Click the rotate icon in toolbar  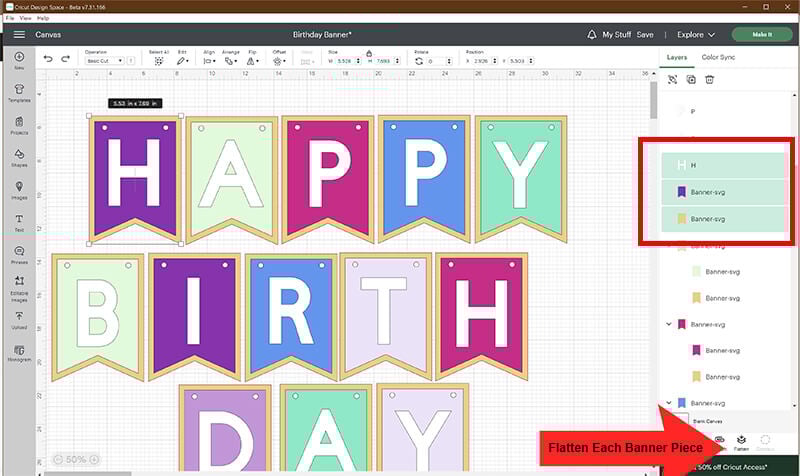pos(419,61)
